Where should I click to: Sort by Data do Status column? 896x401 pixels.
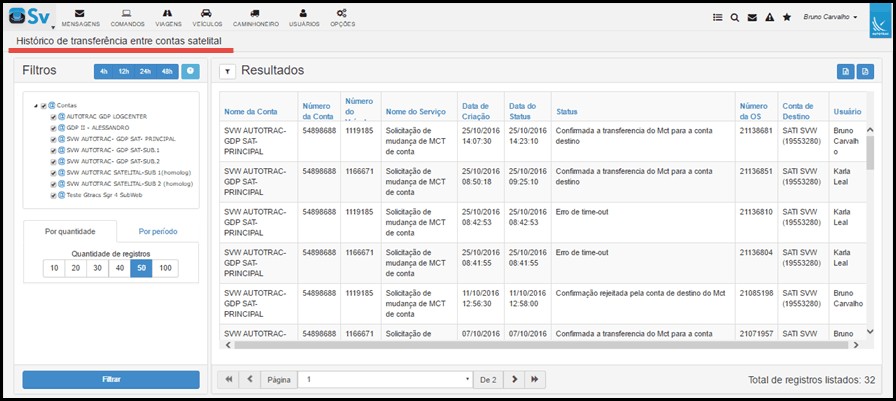523,111
